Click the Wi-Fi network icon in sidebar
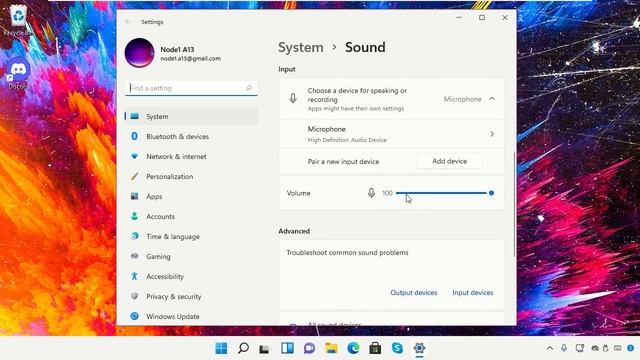This screenshot has height=360, width=640. click(x=134, y=156)
